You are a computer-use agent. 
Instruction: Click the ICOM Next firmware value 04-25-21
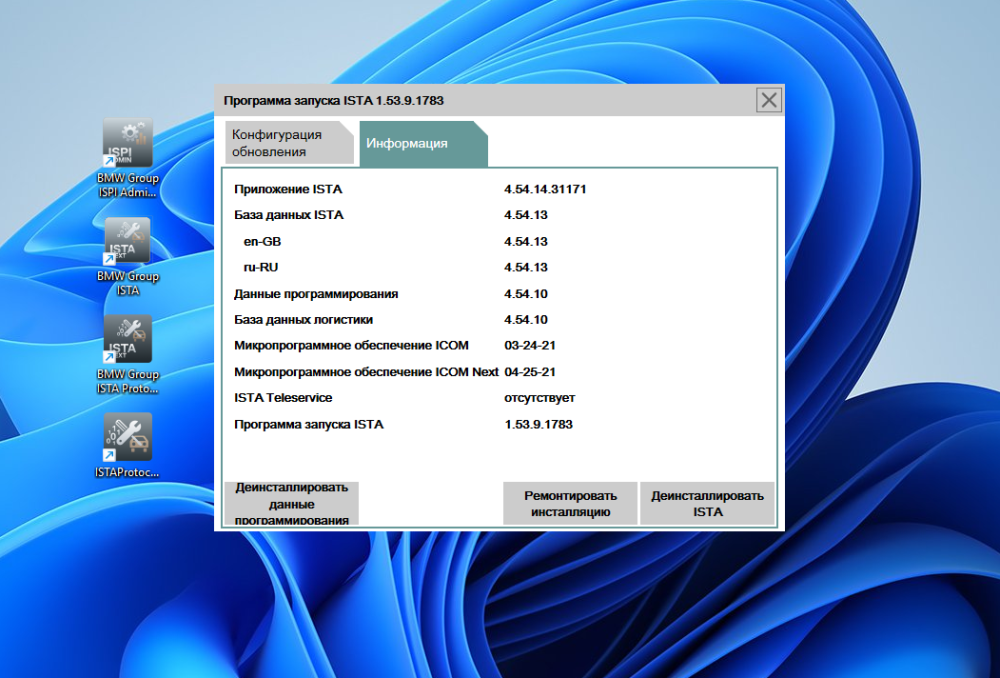530,372
